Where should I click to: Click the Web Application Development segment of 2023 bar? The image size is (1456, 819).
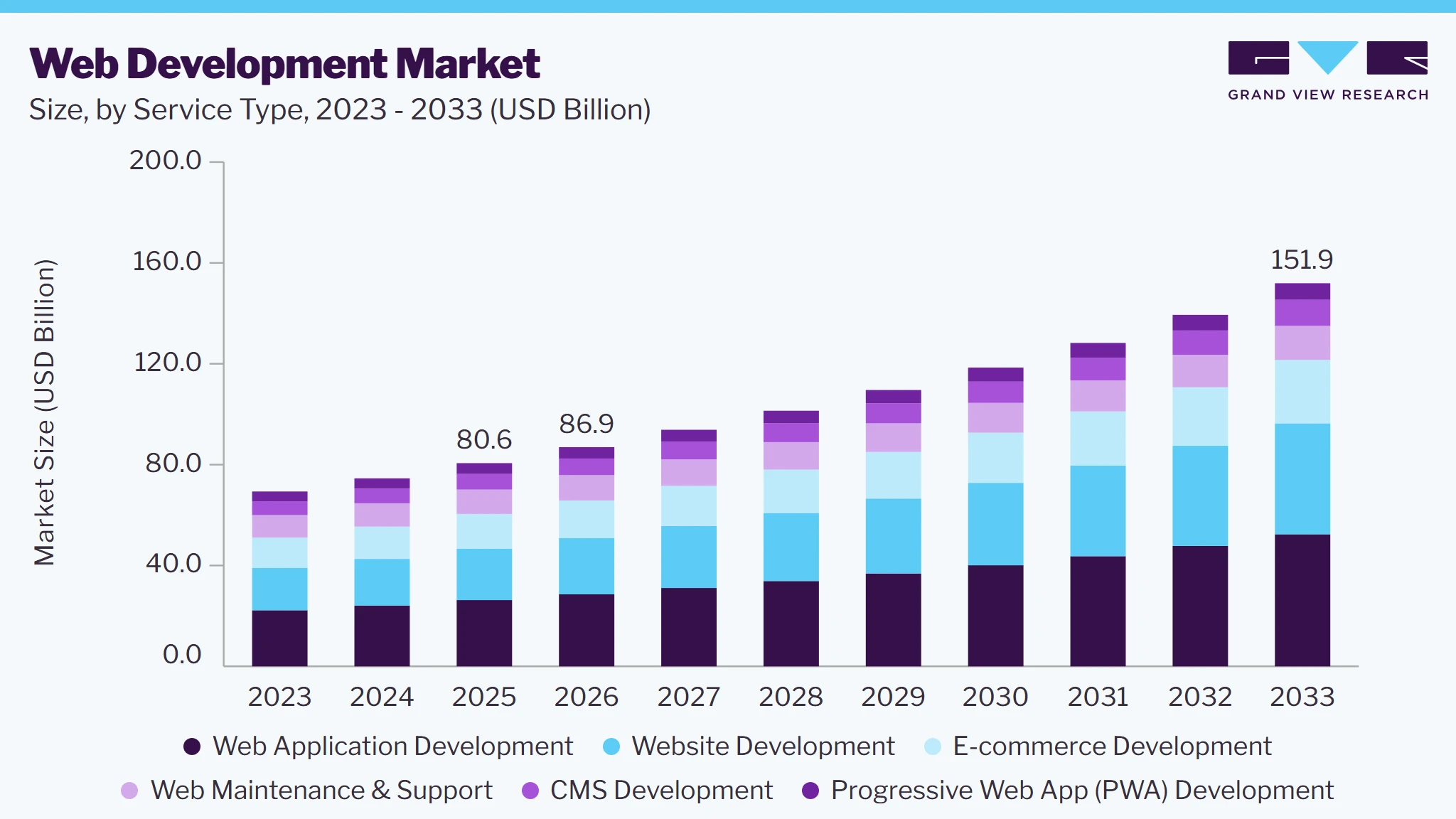279,638
